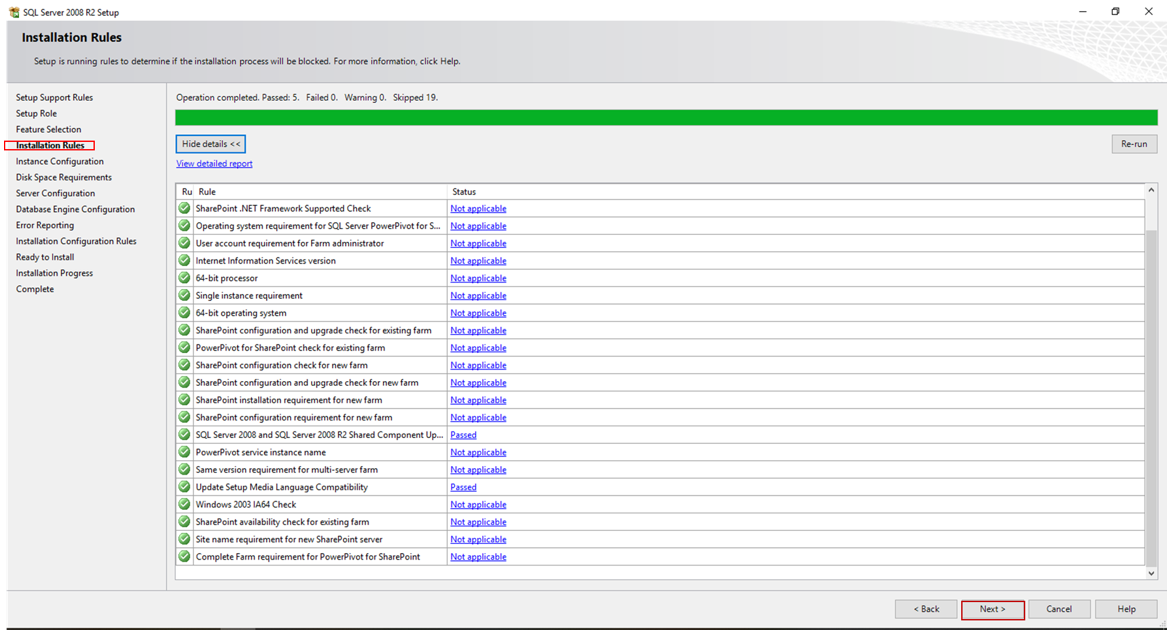Image resolution: width=1174 pixels, height=630 pixels.
Task: Select Setup Support Rules step
Action: (x=55, y=97)
